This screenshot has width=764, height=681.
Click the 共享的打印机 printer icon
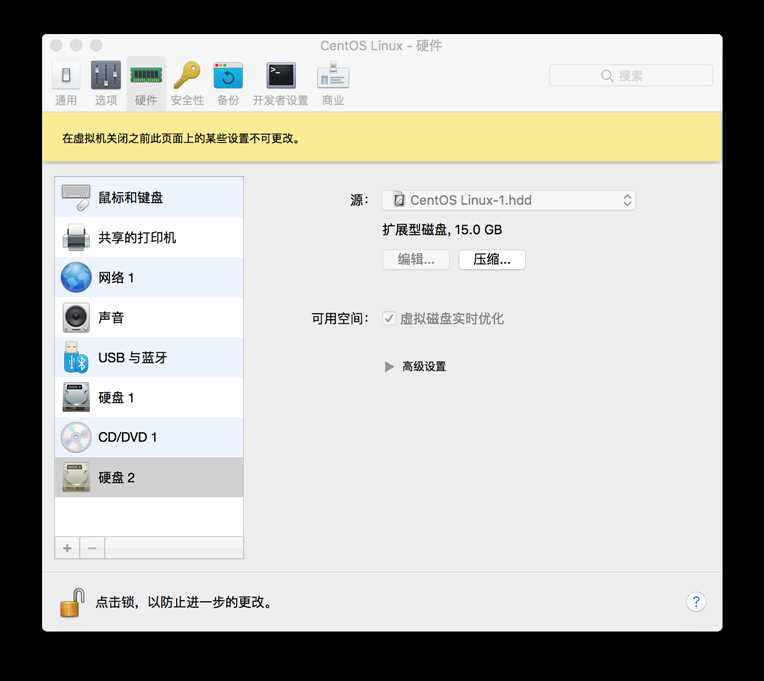tap(76, 238)
